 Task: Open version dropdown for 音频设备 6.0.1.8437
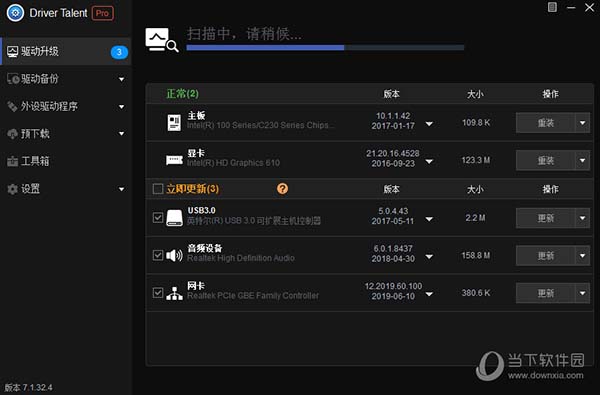point(429,256)
